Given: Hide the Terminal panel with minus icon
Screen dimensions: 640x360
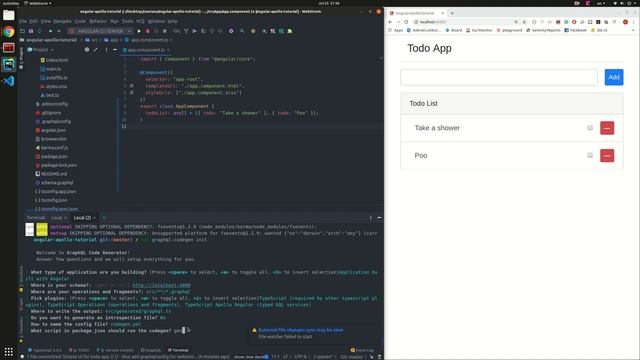Looking at the screenshot, I should (x=379, y=218).
